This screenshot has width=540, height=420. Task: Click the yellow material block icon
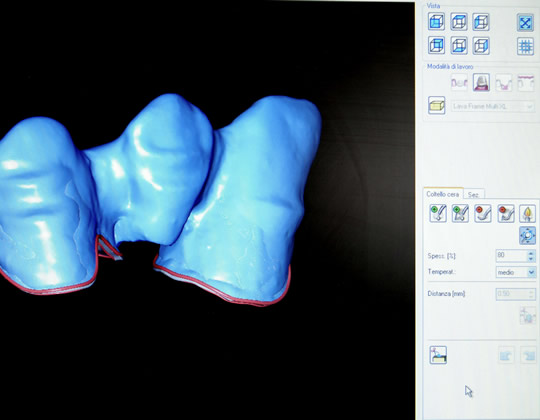click(437, 105)
